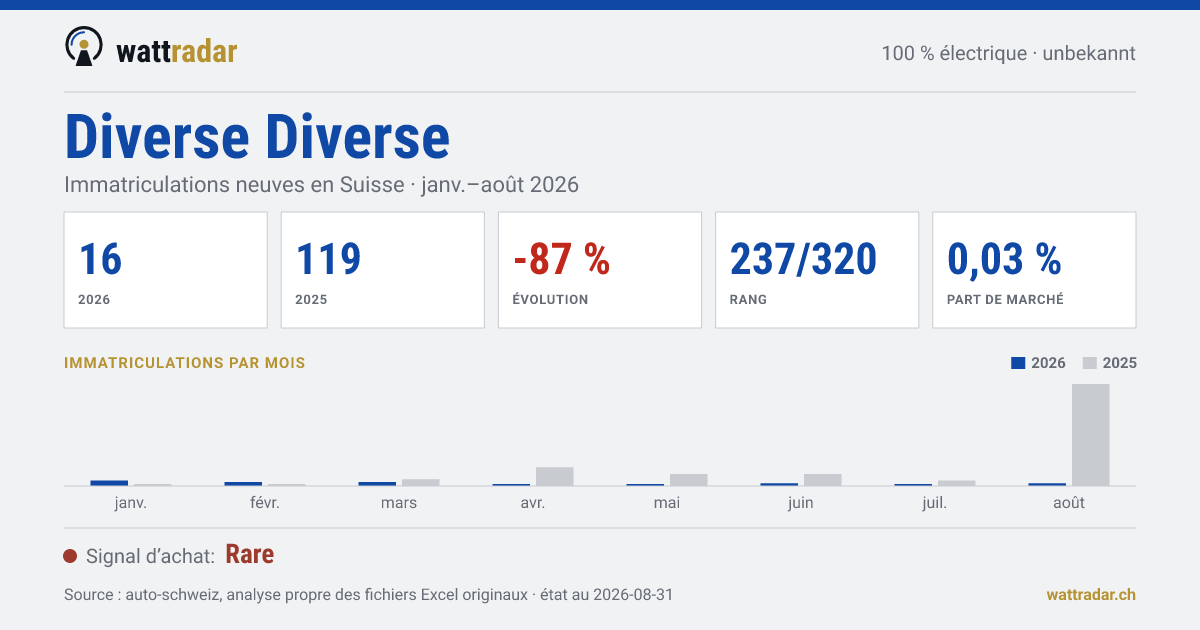Click the gray juin 2025 bar
The image size is (1200, 630).
pyautogui.click(x=823, y=480)
